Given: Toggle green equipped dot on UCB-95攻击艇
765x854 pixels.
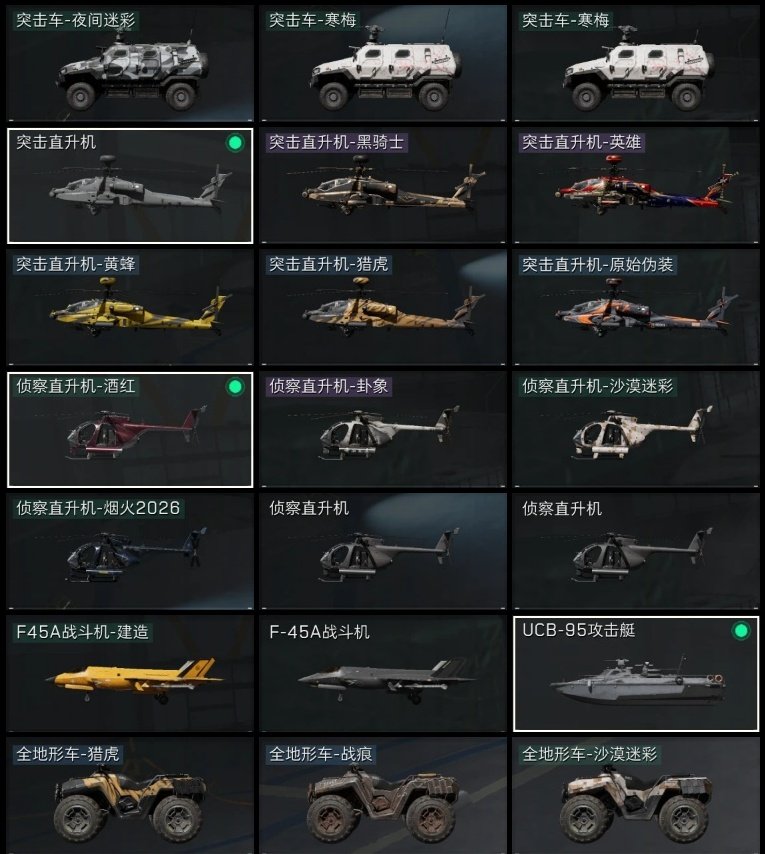Looking at the screenshot, I should (x=741, y=631).
